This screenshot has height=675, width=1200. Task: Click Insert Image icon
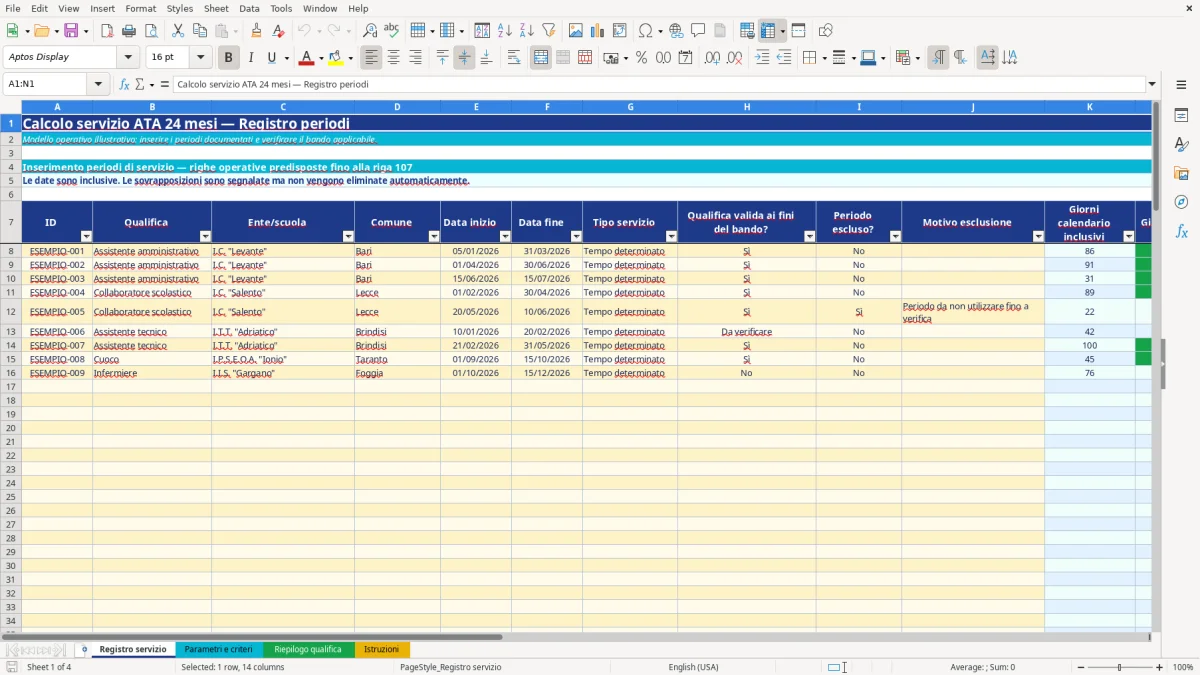576,31
